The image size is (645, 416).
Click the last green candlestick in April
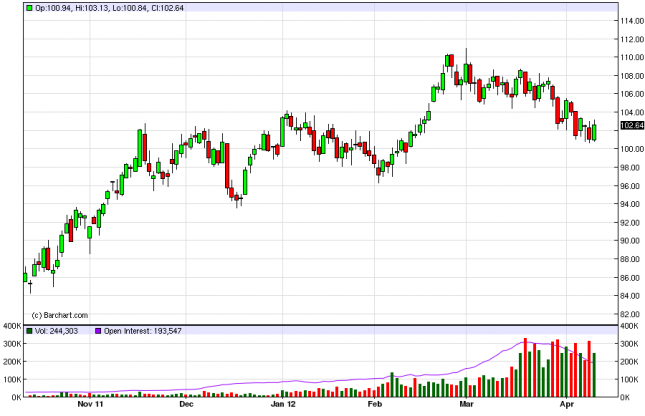click(594, 132)
